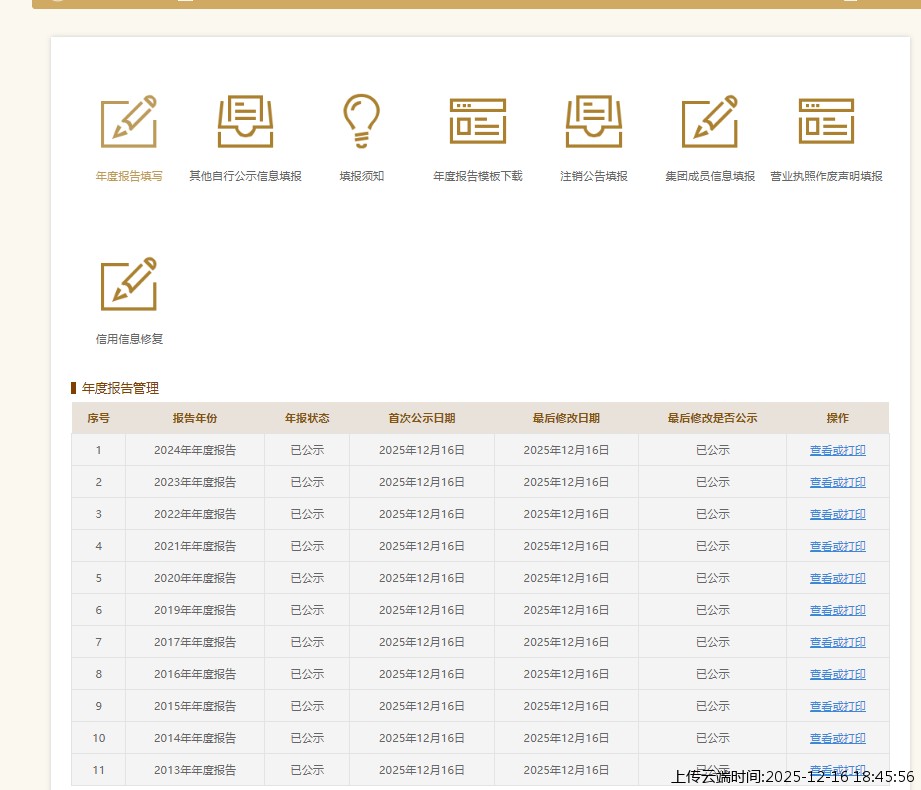Open the 信用信息修复 icon
Viewport: 921px width, 790px height.
tap(129, 284)
